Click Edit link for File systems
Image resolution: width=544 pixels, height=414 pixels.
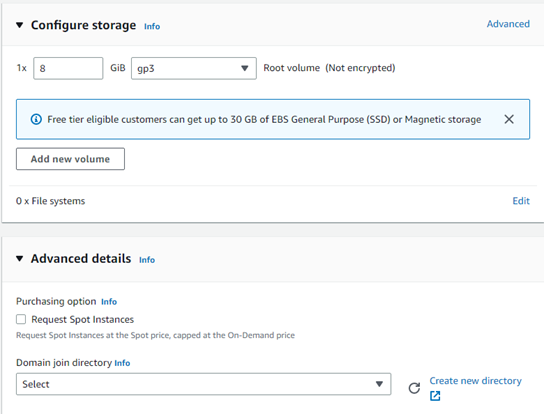point(521,201)
